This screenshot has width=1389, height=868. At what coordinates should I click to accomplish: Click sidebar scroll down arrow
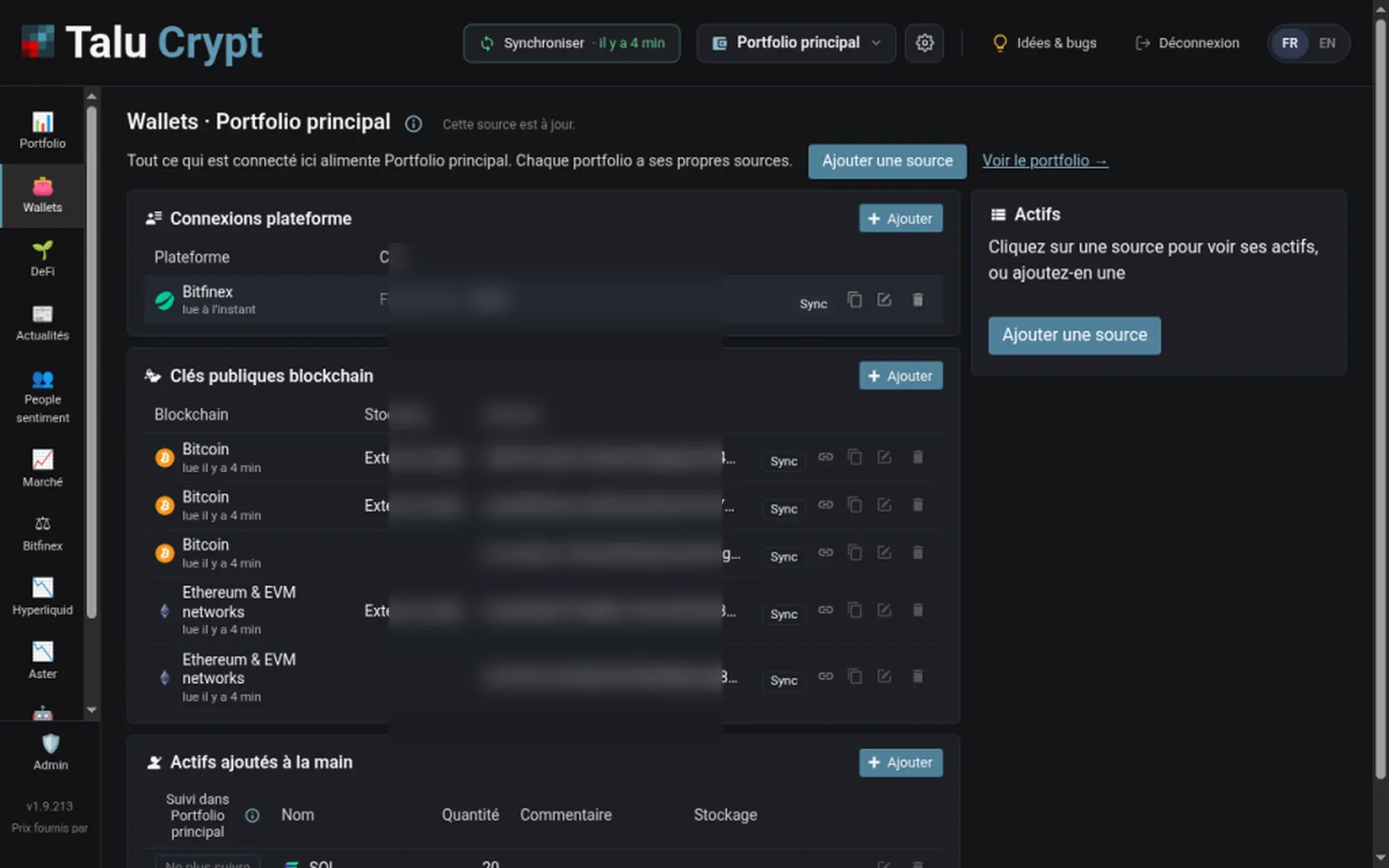pyautogui.click(x=92, y=710)
